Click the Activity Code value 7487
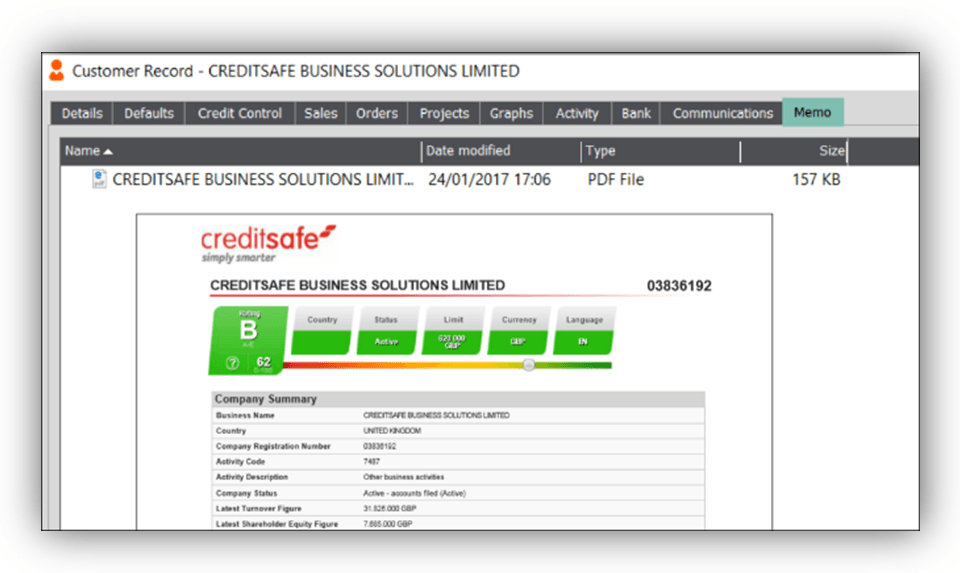The width and height of the screenshot is (960, 573). pos(371,462)
